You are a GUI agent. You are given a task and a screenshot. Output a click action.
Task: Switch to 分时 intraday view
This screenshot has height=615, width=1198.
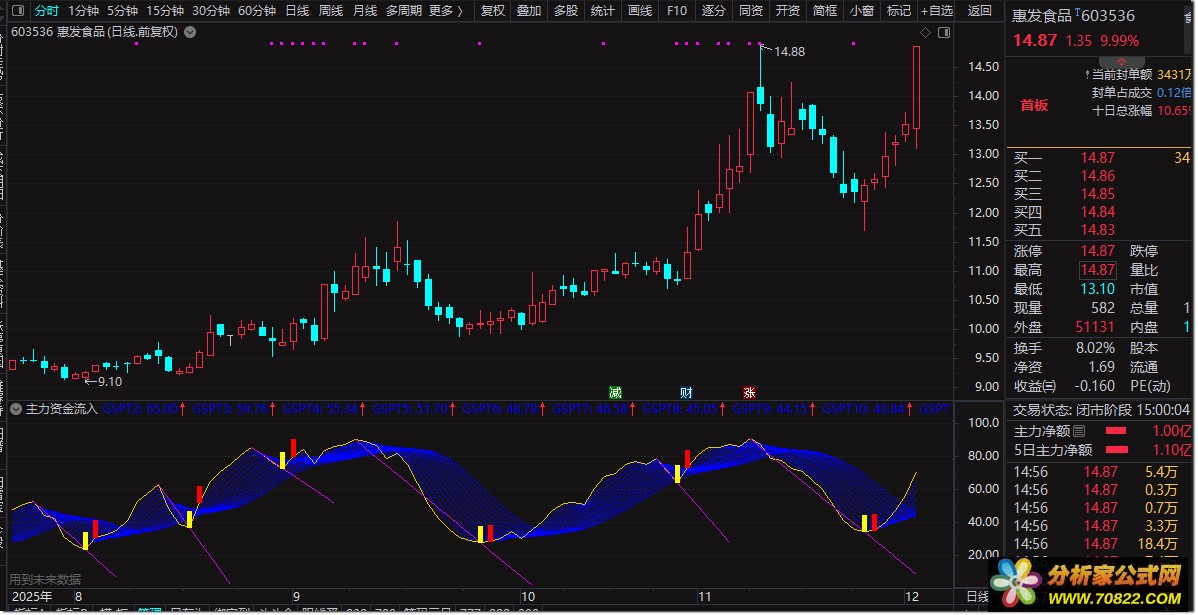46,12
